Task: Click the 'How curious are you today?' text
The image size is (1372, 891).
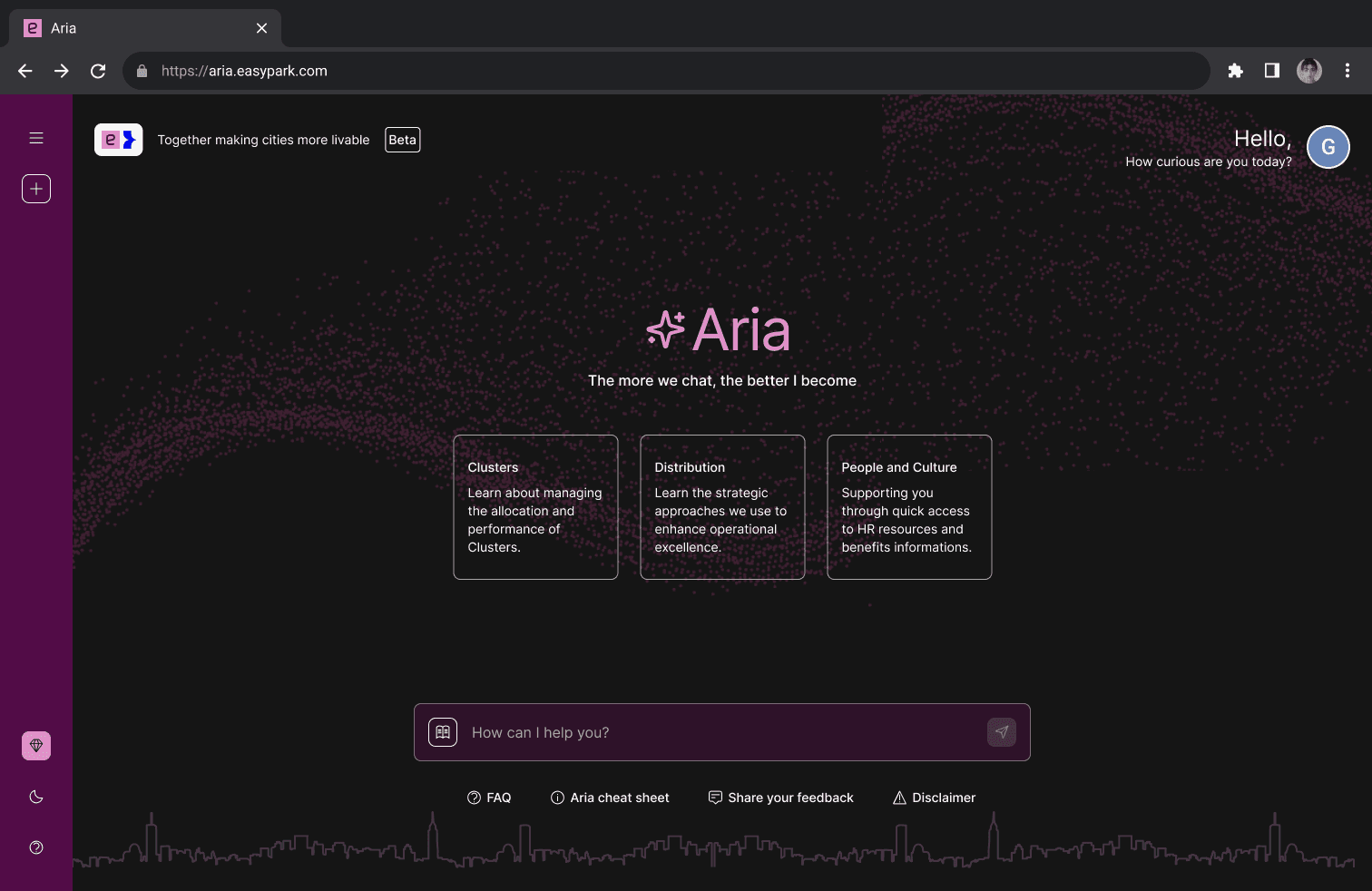Action: click(x=1209, y=162)
